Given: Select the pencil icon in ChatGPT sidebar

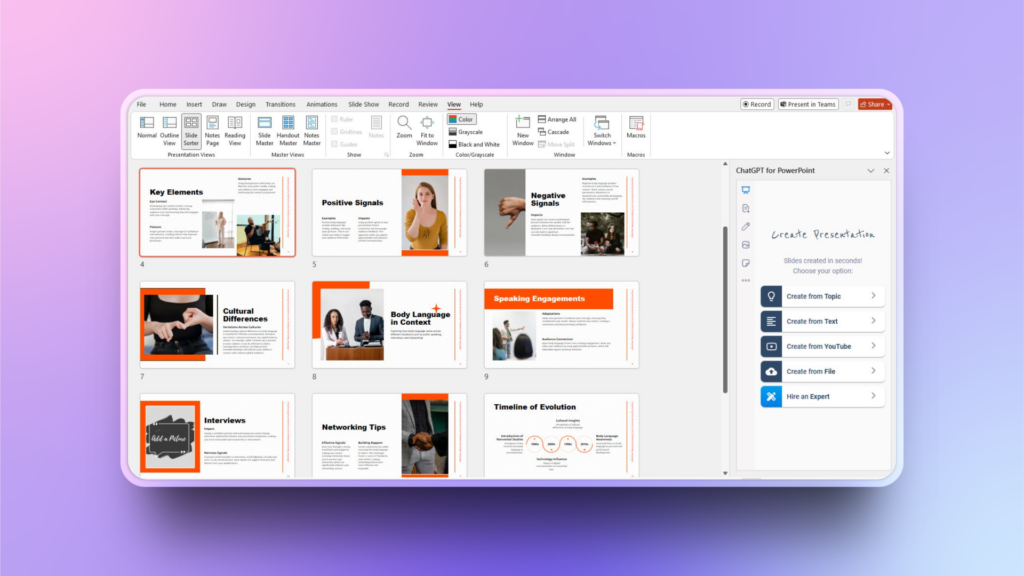Looking at the screenshot, I should (x=746, y=227).
